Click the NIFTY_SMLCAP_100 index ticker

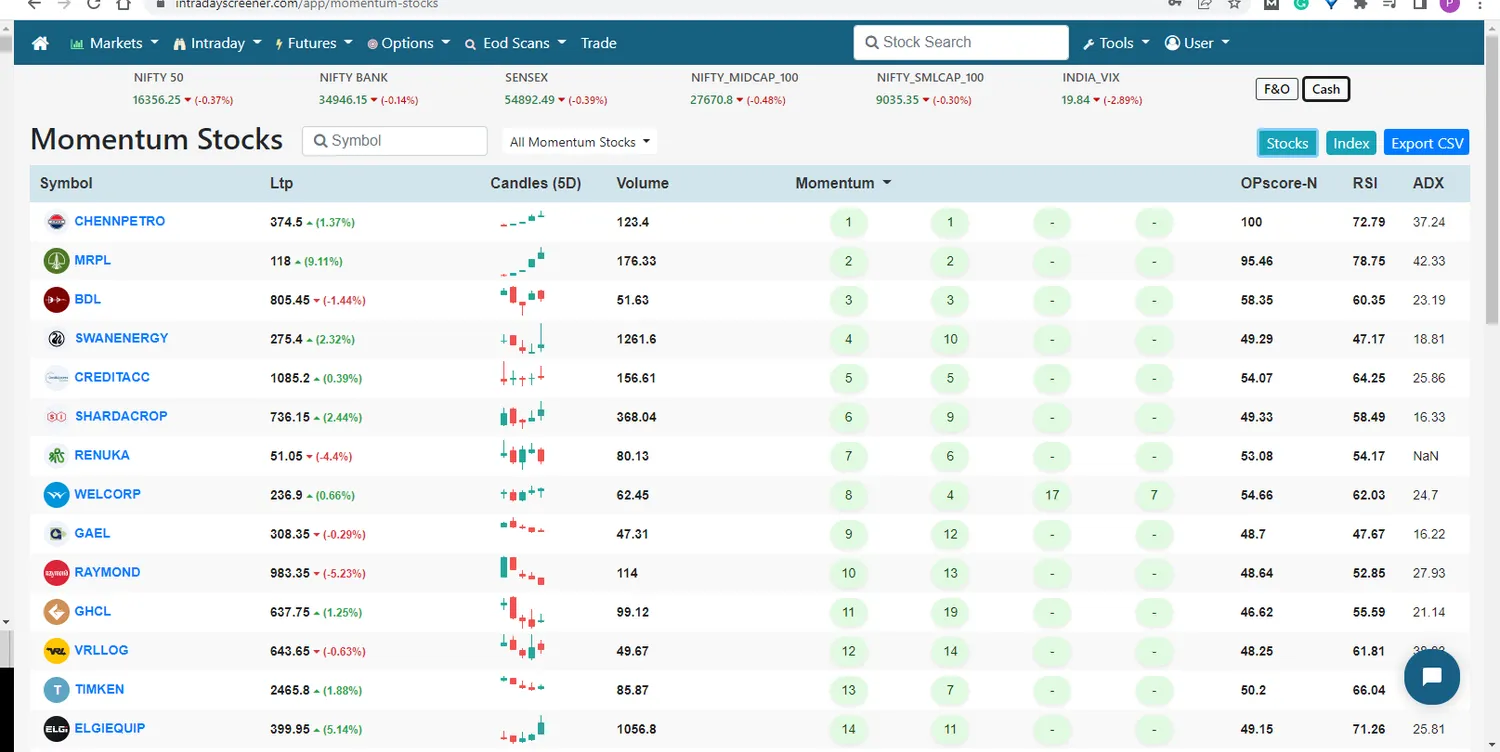pyautogui.click(x=930, y=88)
